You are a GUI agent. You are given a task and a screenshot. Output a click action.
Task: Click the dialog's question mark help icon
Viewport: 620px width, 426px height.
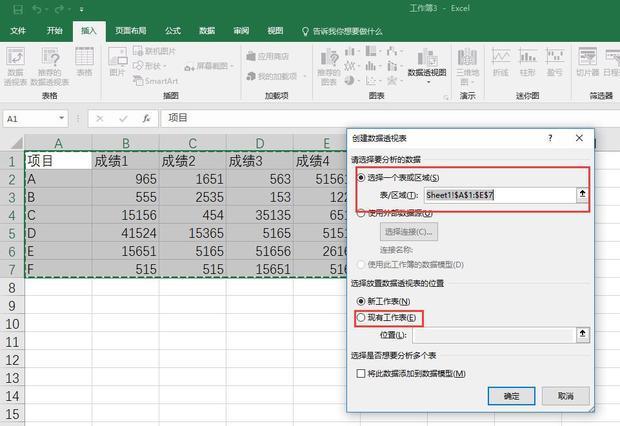550,138
